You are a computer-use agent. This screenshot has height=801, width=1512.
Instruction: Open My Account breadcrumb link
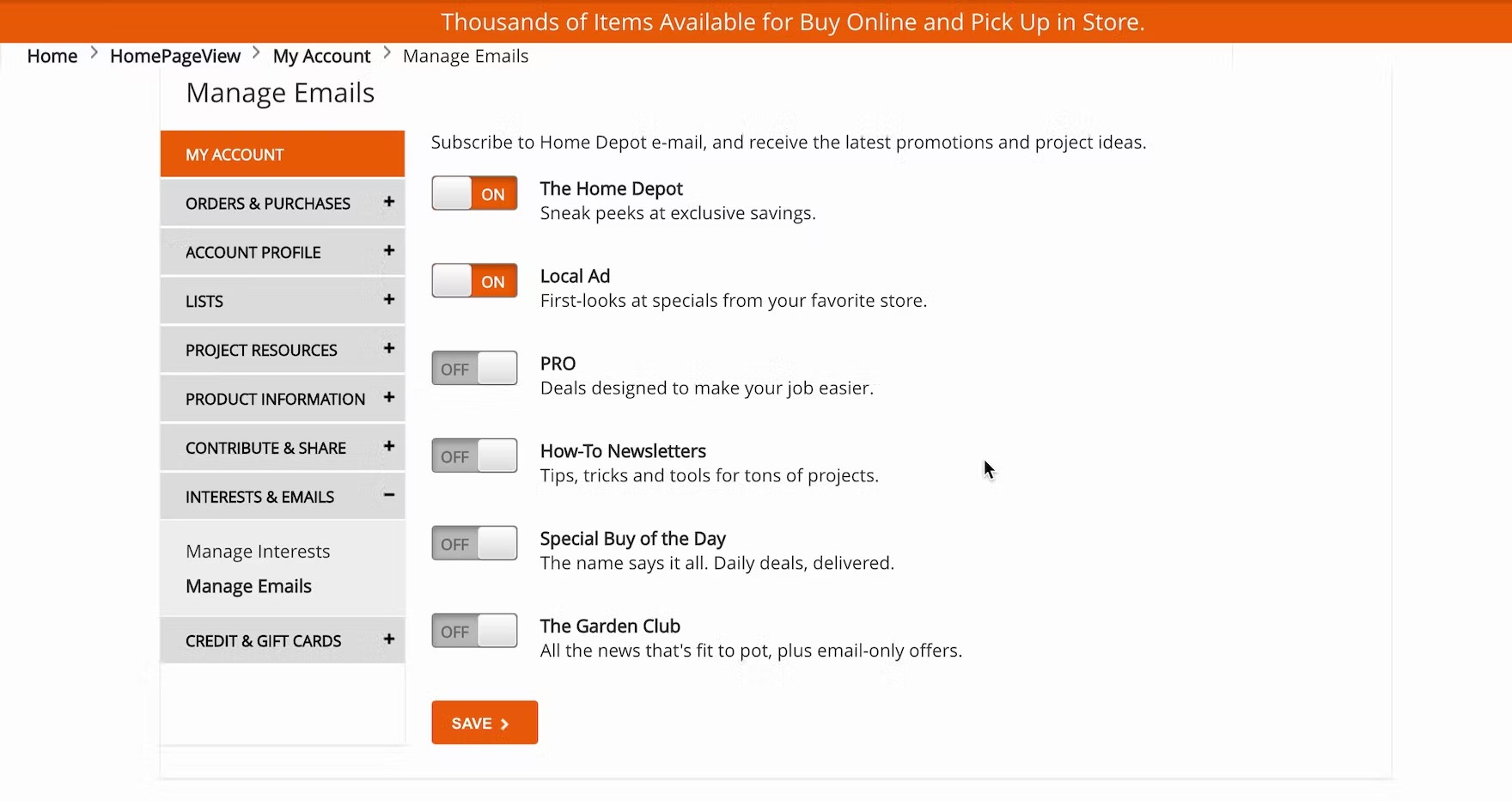point(321,57)
